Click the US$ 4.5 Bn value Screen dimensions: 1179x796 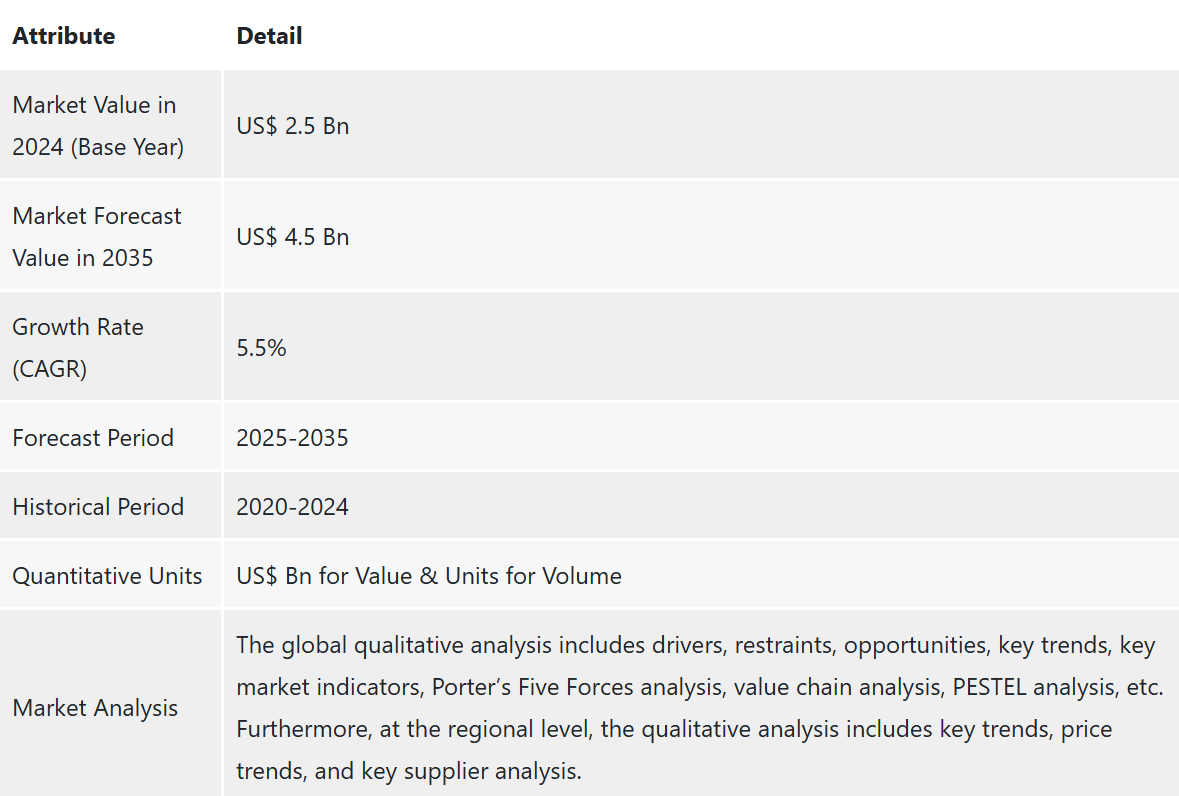pyautogui.click(x=292, y=237)
